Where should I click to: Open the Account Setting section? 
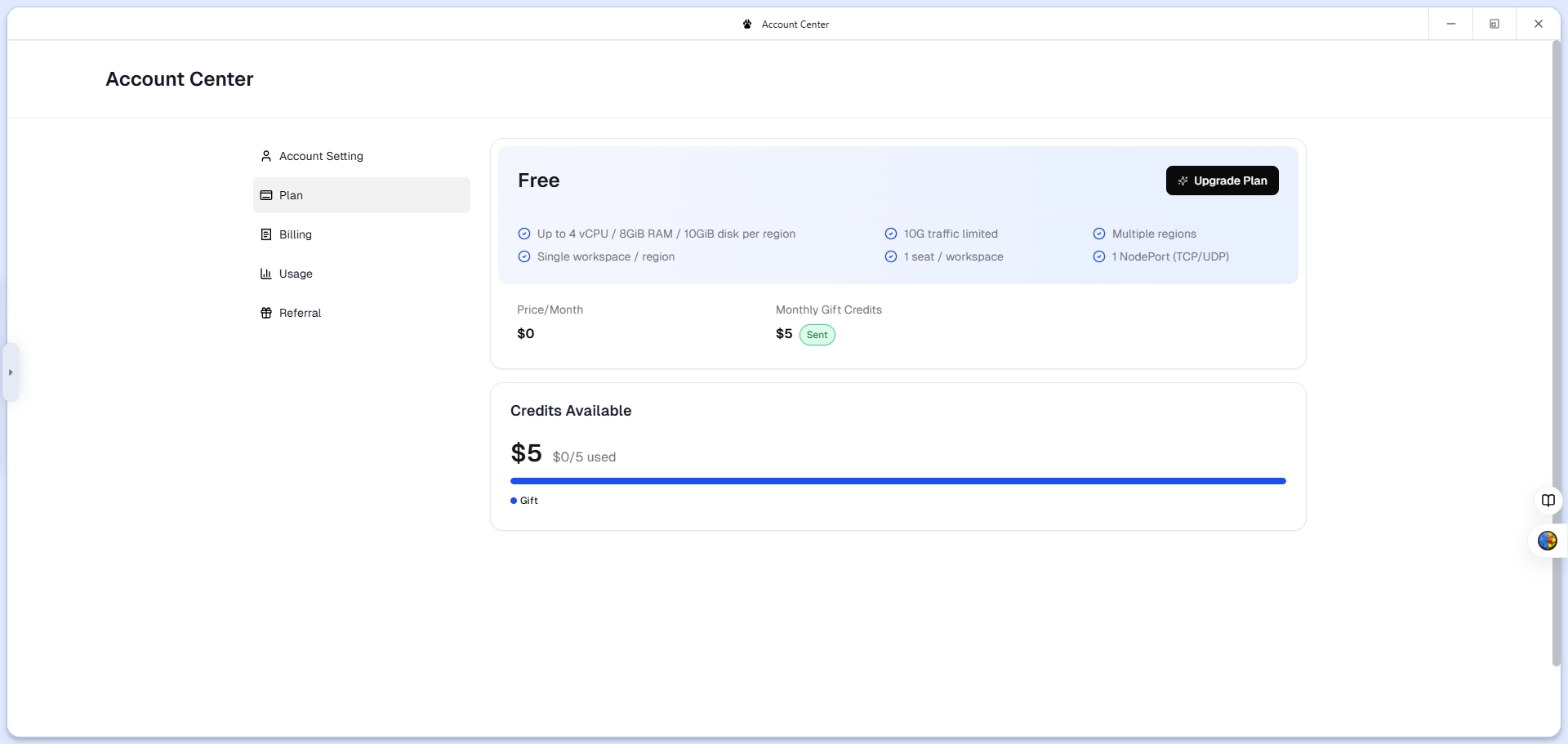361,156
